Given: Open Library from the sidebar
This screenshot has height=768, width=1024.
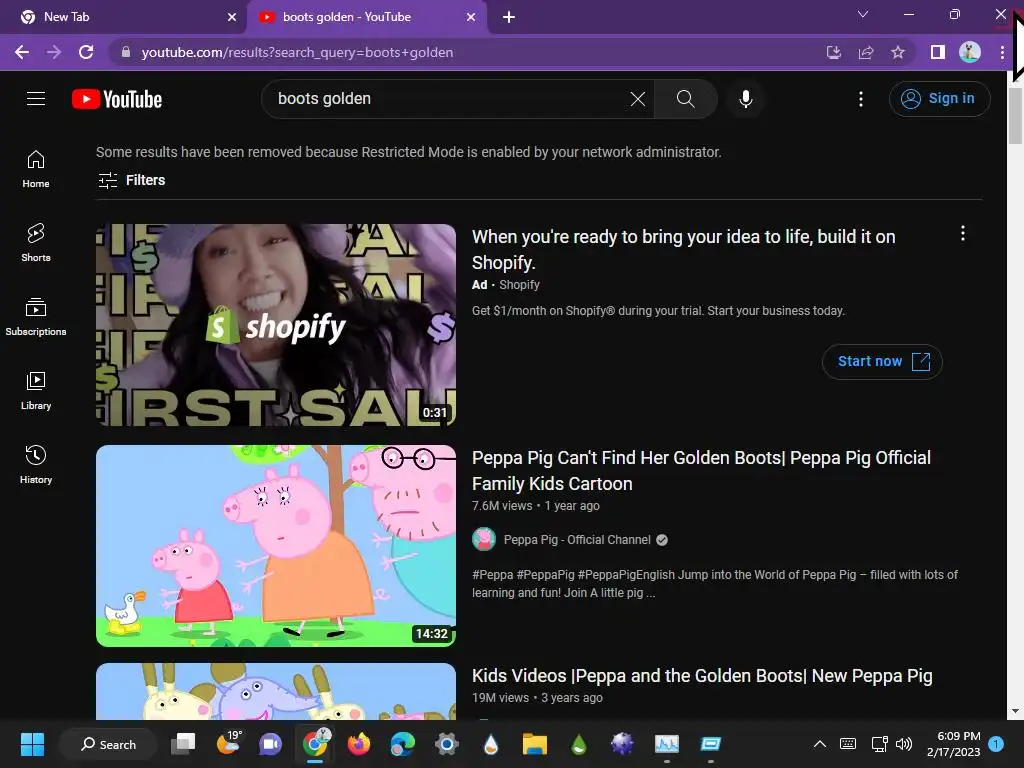Looking at the screenshot, I should tap(36, 391).
